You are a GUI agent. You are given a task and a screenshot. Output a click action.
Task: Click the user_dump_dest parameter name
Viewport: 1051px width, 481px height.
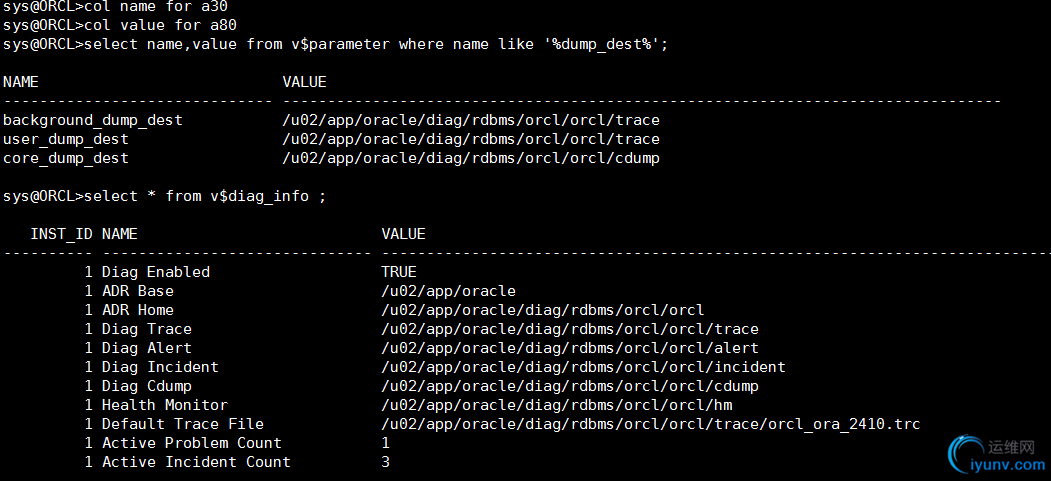click(66, 139)
